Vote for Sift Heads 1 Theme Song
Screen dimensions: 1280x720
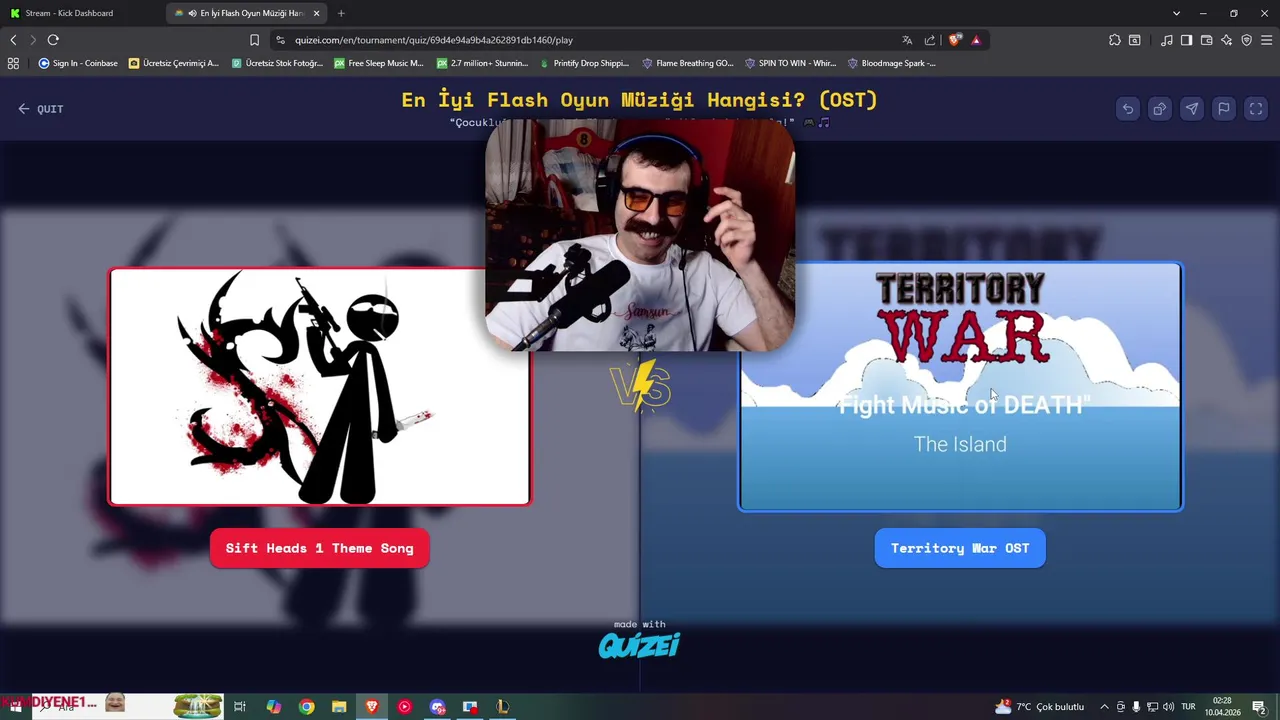click(x=319, y=548)
